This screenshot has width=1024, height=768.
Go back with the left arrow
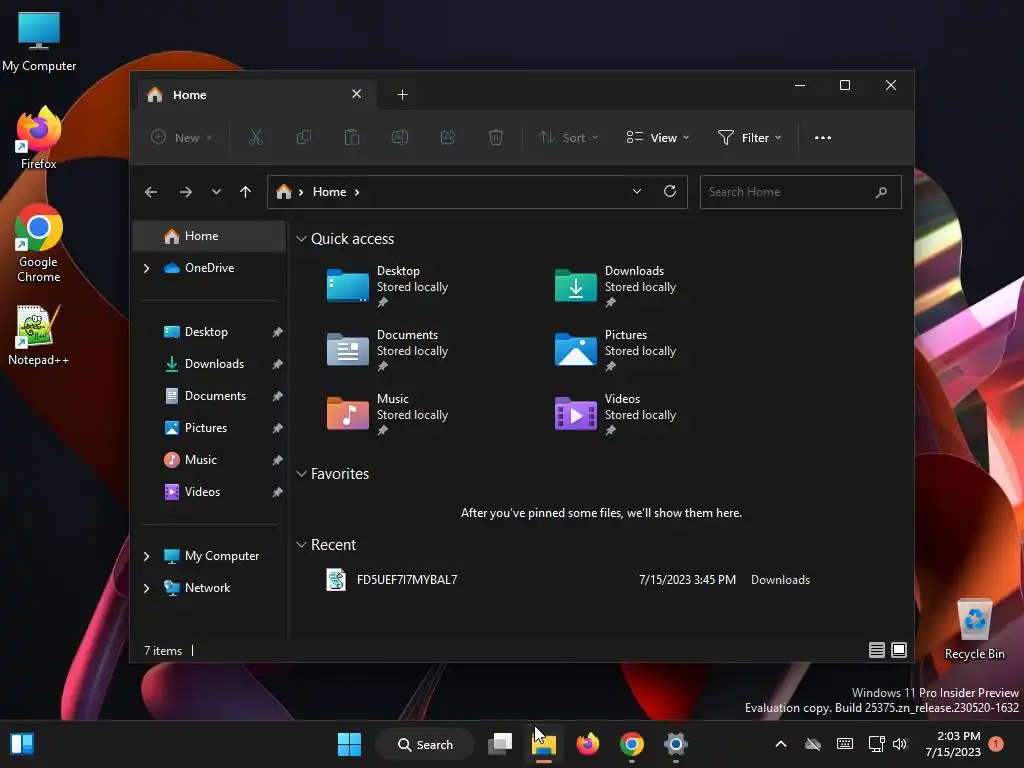(151, 192)
